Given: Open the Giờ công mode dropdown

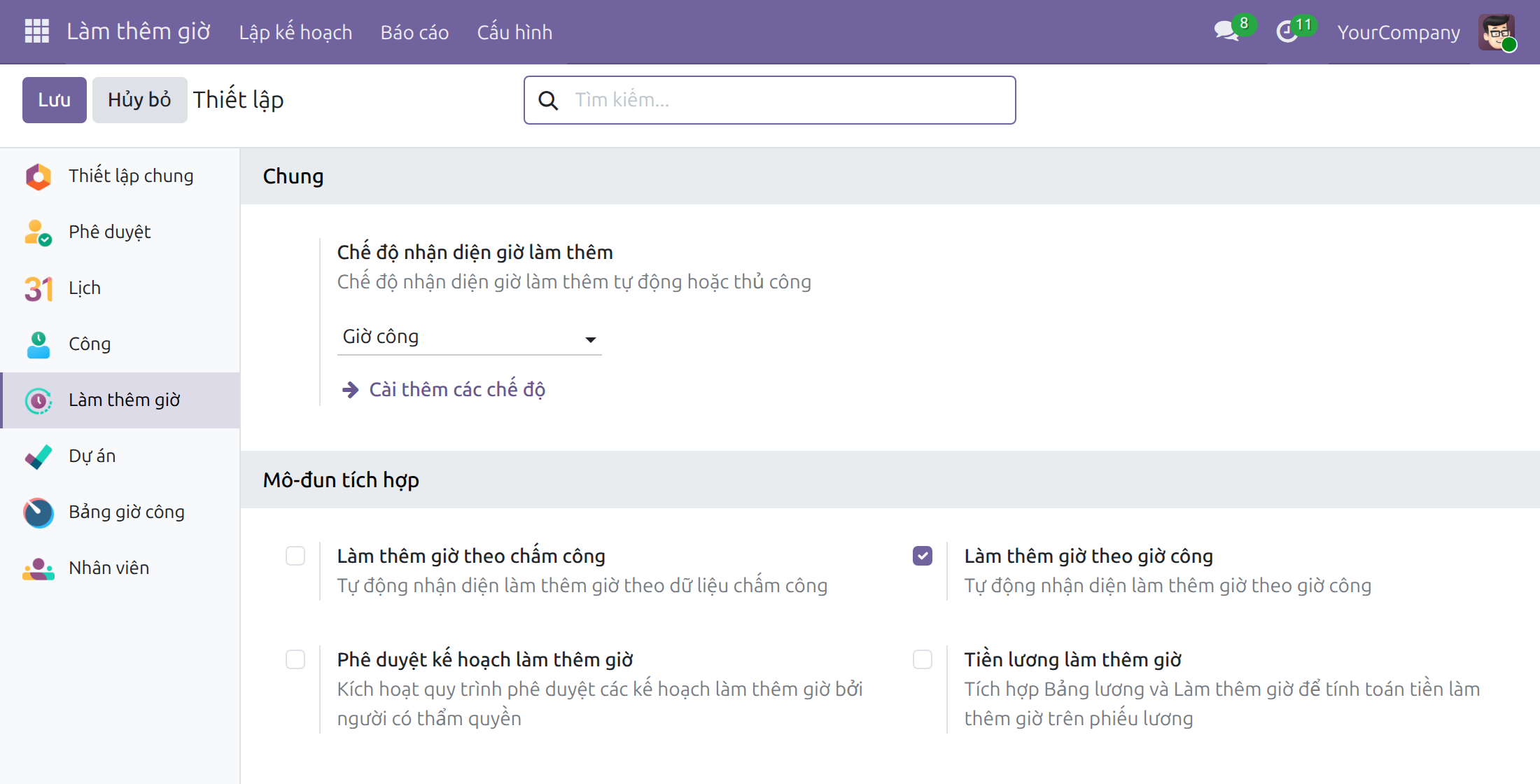Looking at the screenshot, I should 469,337.
